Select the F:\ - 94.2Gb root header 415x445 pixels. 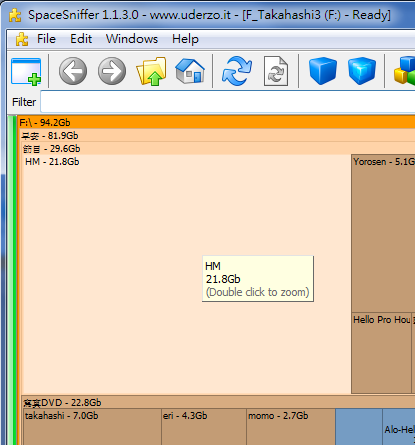pyautogui.click(x=216, y=122)
